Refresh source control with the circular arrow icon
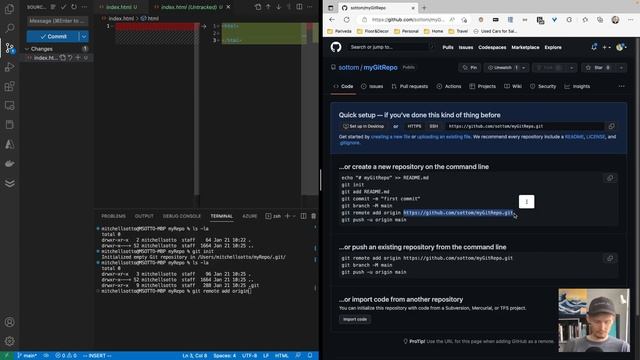 74,7
